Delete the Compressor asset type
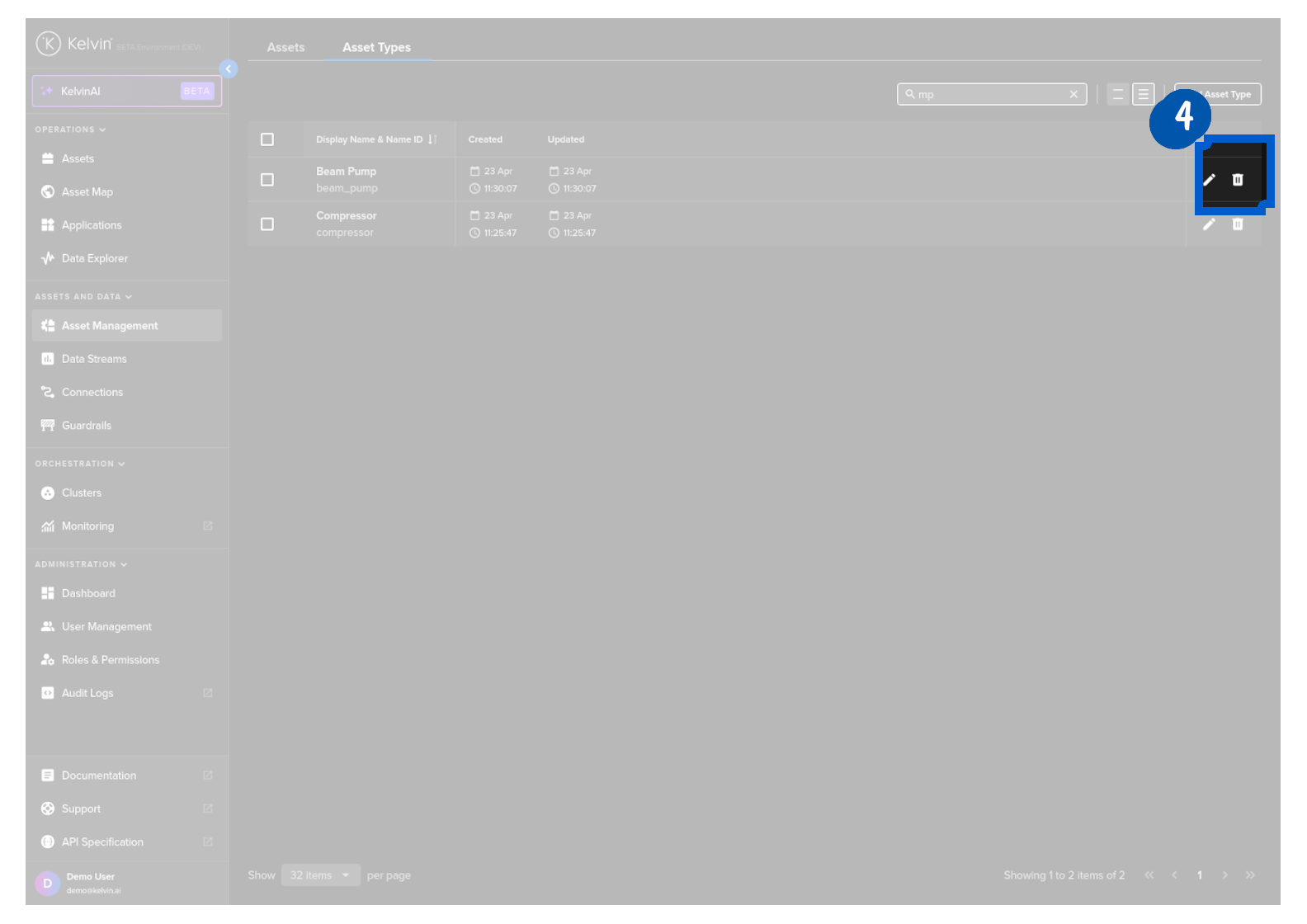1307x924 pixels. pos(1237,224)
